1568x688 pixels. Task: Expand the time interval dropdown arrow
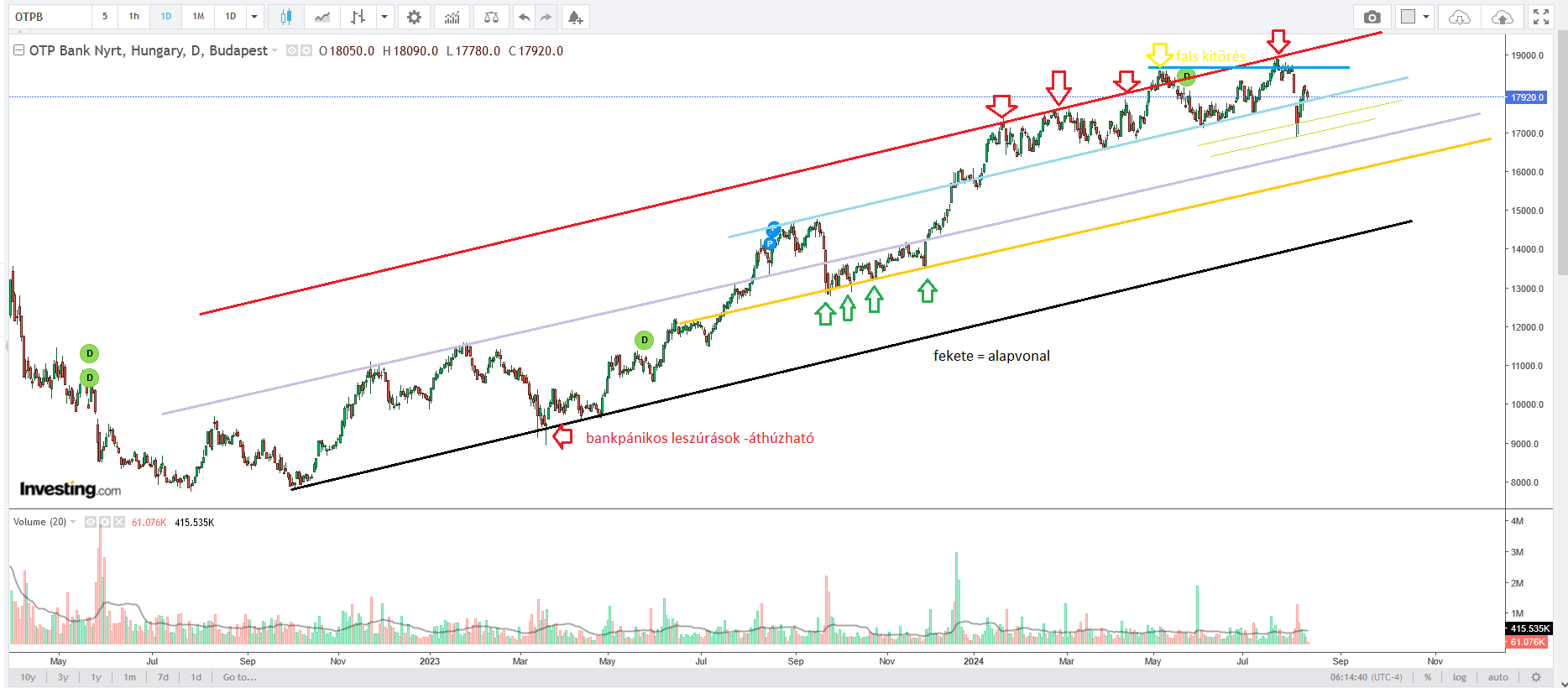(254, 17)
